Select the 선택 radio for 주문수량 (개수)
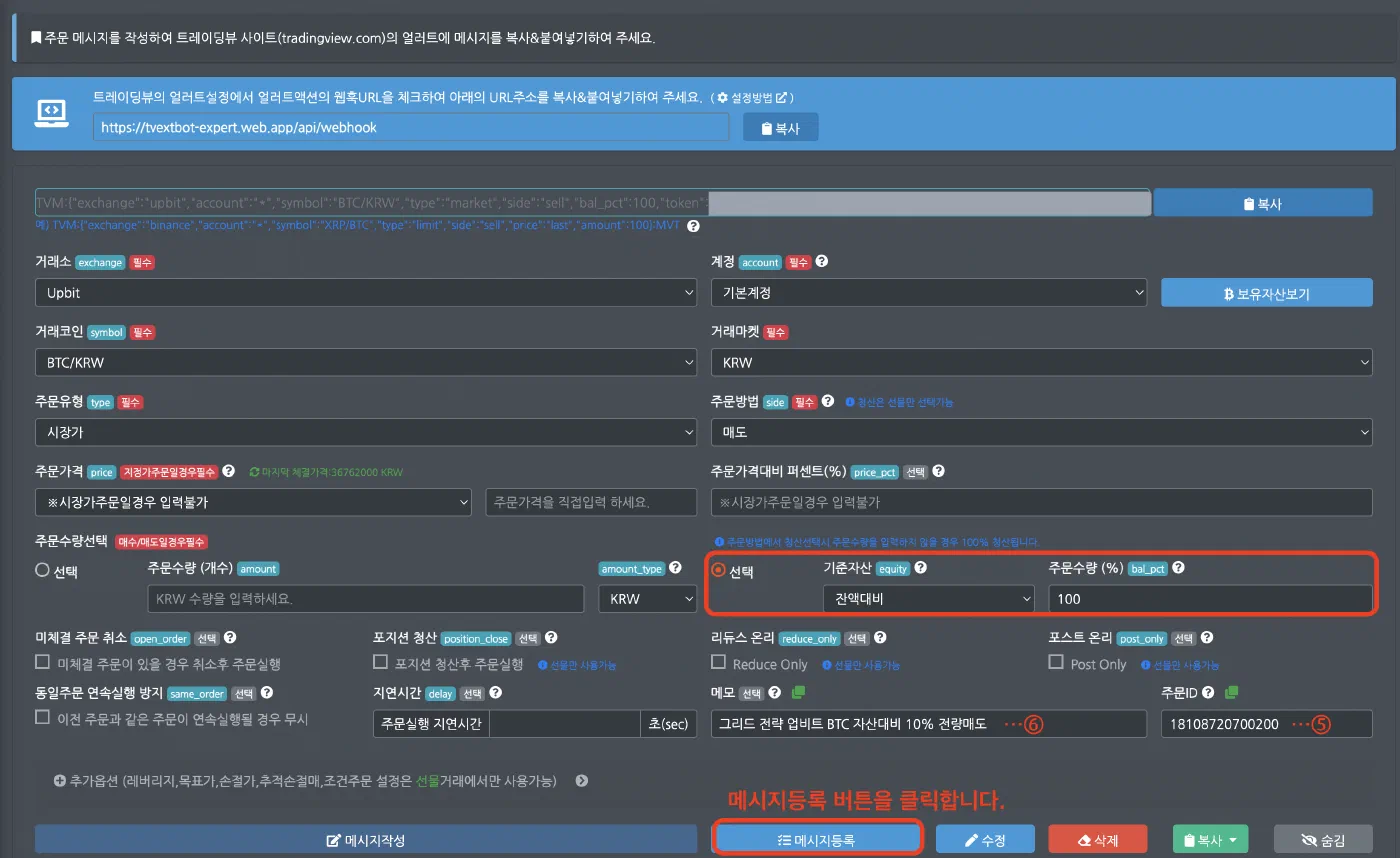1400x858 pixels. click(42, 571)
